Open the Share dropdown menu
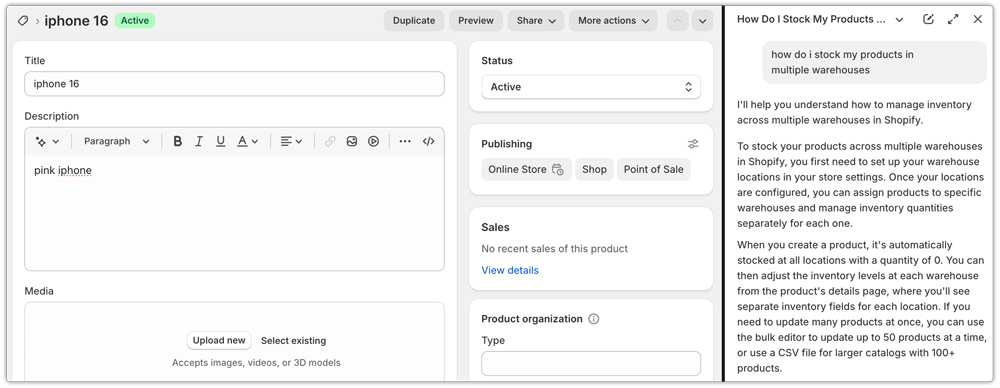 (536, 20)
